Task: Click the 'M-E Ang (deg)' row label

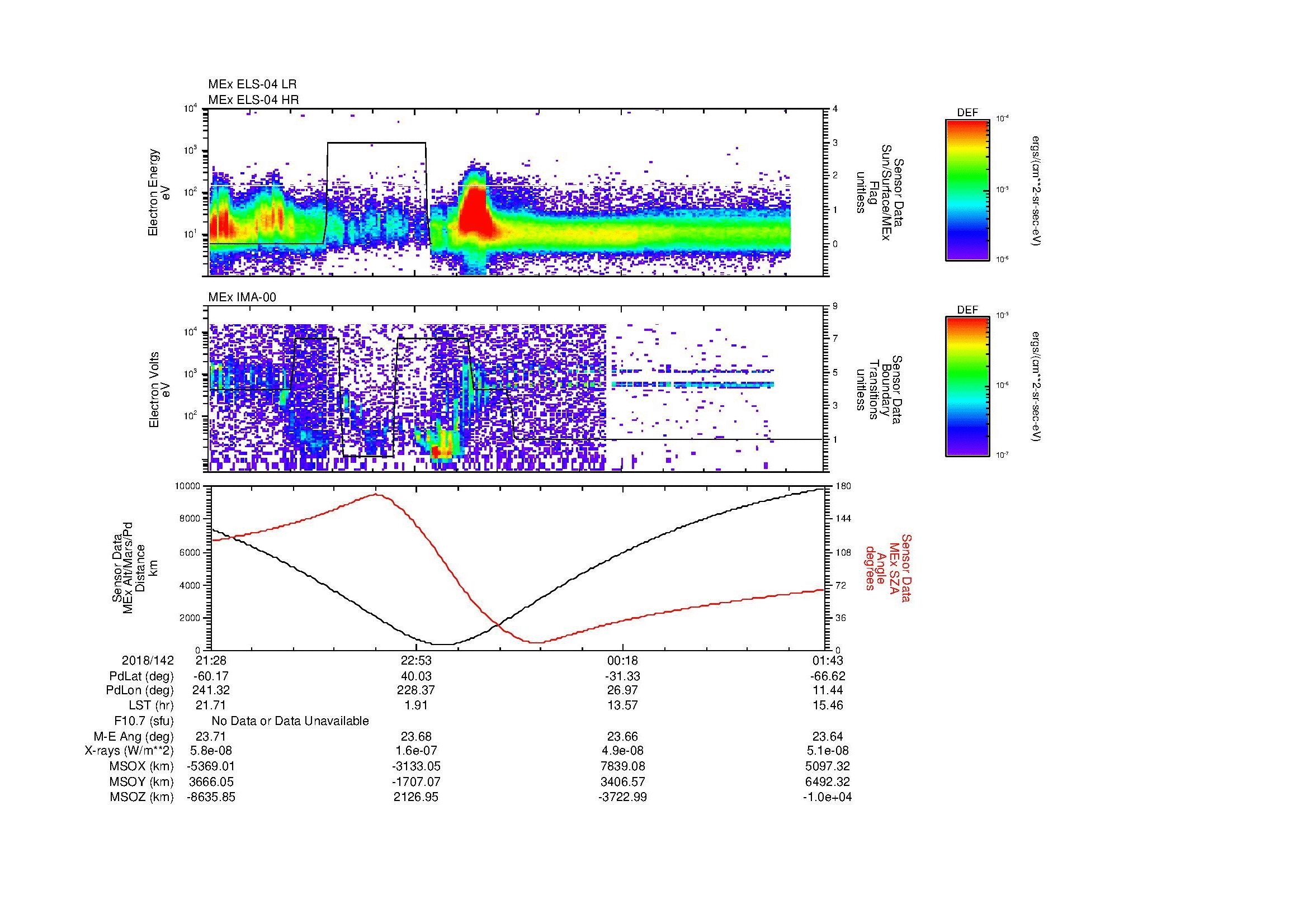Action: [134, 736]
